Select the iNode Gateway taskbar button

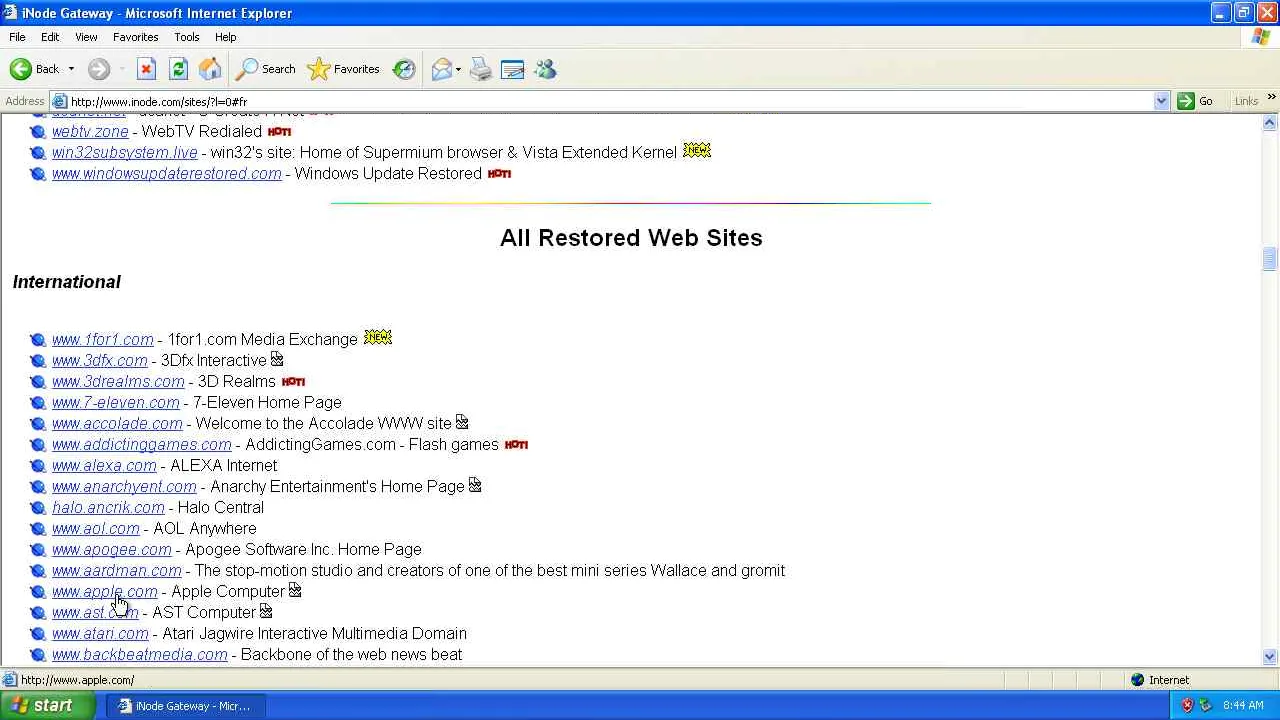point(184,706)
